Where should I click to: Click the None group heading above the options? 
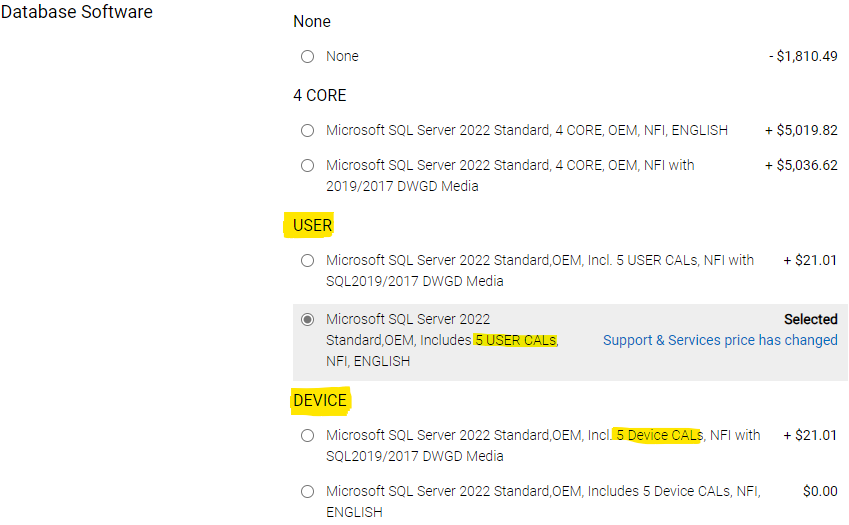tap(312, 21)
